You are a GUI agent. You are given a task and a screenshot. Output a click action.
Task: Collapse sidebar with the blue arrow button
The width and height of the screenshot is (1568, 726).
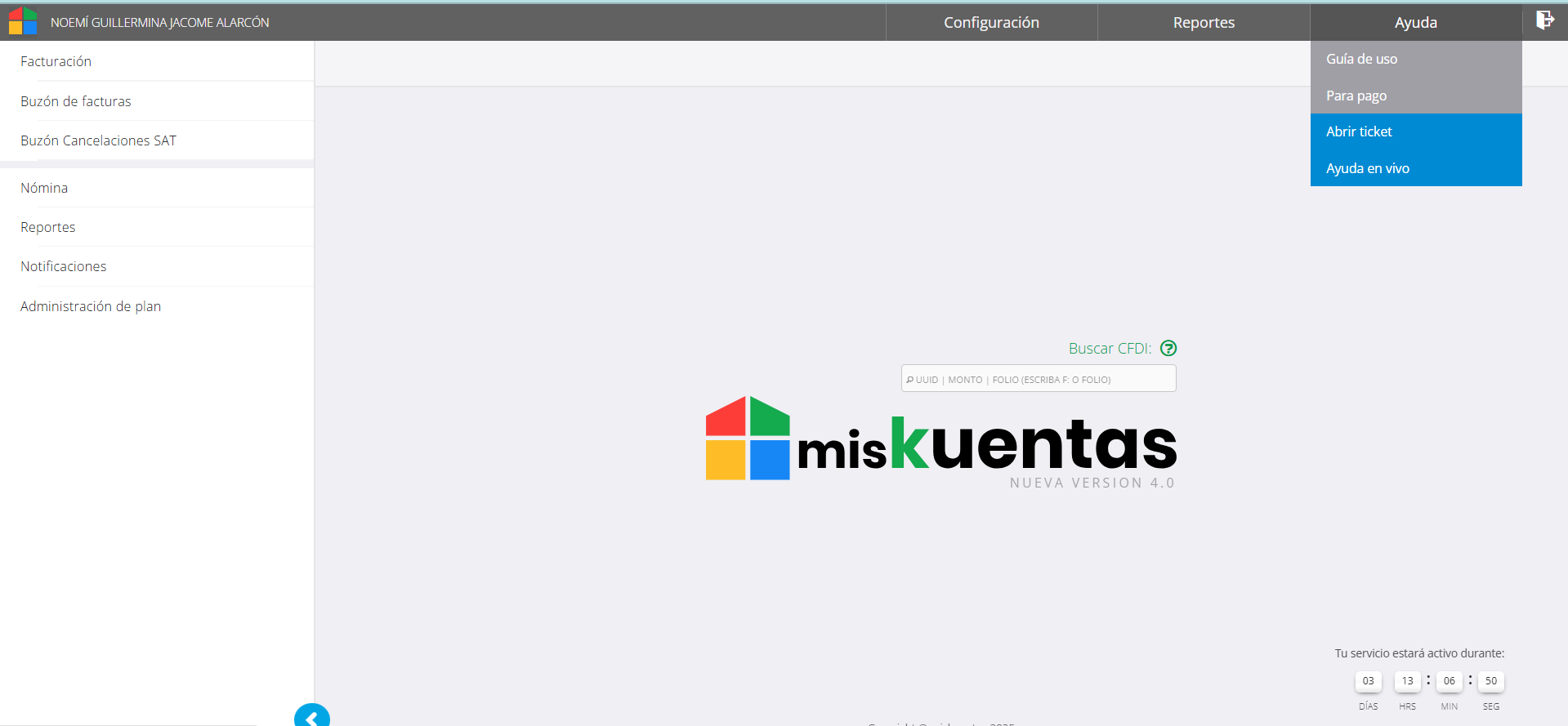click(x=311, y=716)
